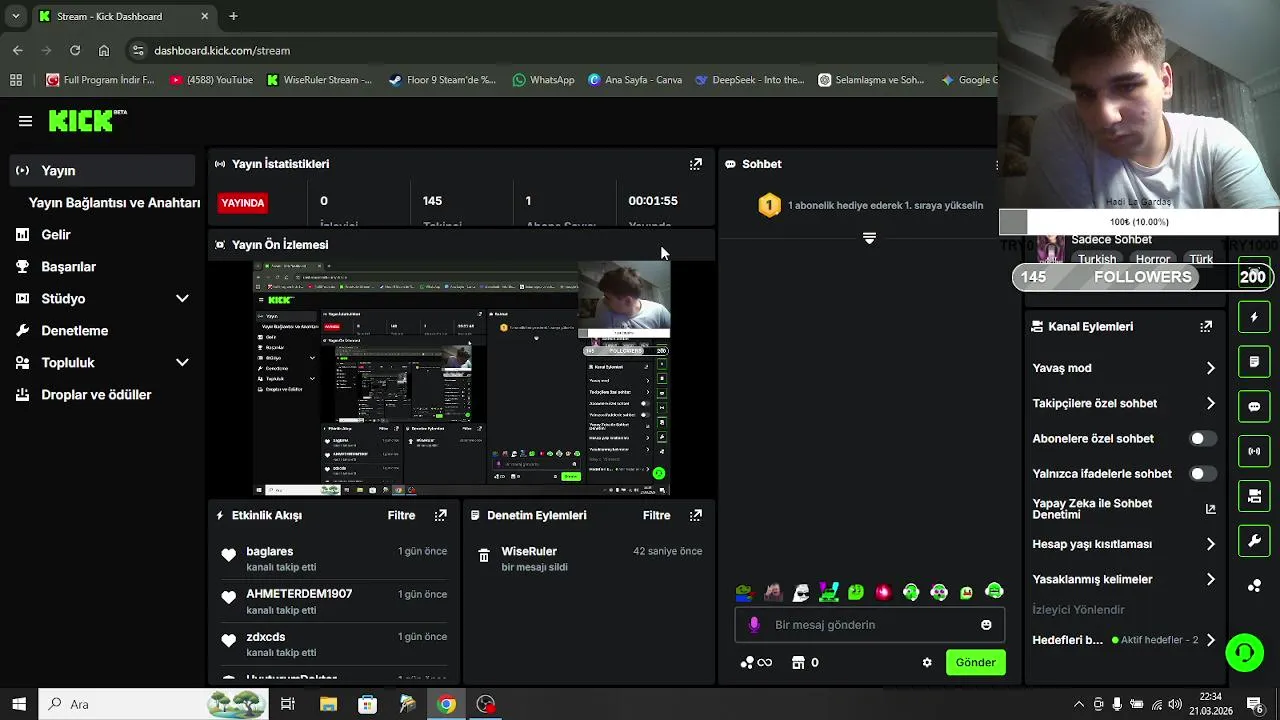
Task: Click the Bir mesaj gönderin chat input
Action: pos(868,625)
